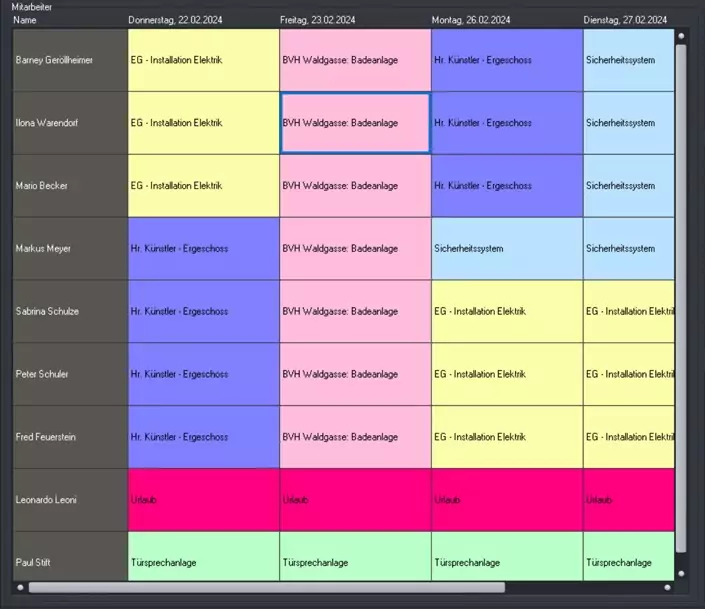
Task: Click the horizontal scrollbar thumb
Action: (267, 587)
